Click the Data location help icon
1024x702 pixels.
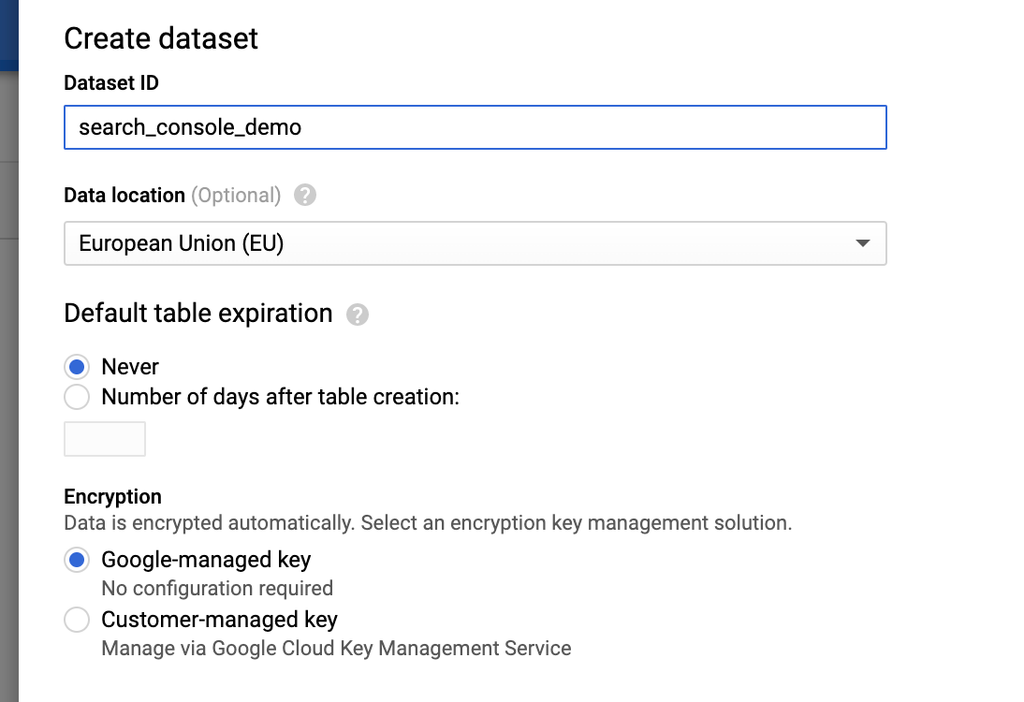point(305,195)
